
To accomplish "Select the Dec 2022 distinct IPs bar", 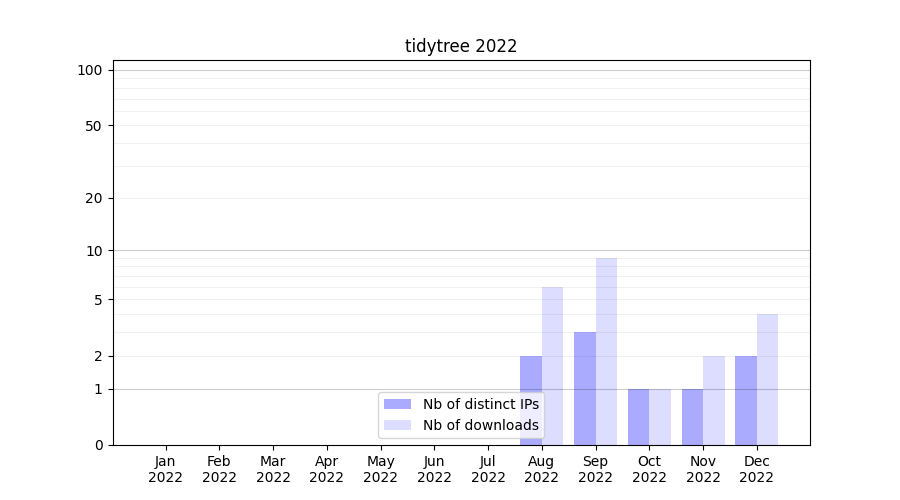I will (x=746, y=400).
